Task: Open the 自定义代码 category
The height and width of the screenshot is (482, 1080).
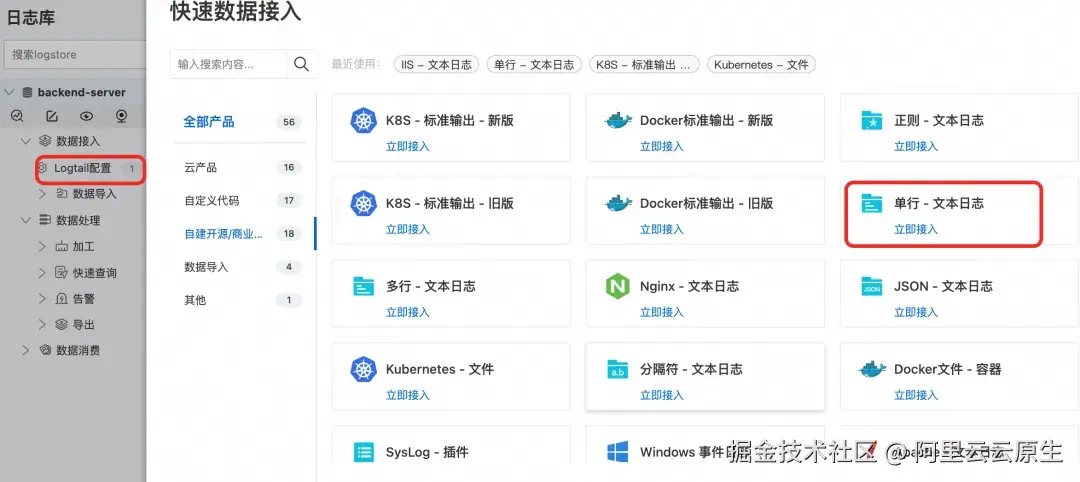Action: [212, 201]
